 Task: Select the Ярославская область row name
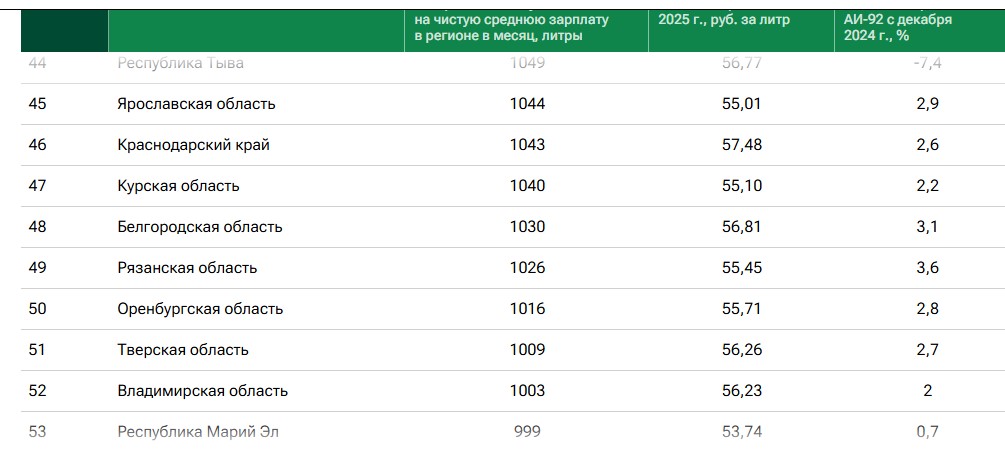pos(196,104)
